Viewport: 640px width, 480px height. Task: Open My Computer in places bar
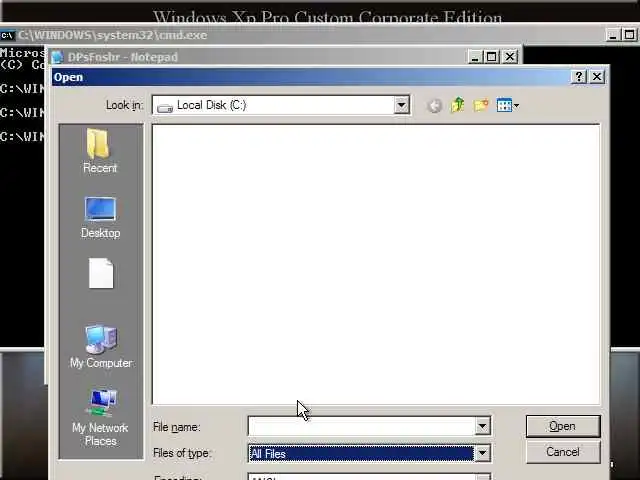click(x=101, y=346)
